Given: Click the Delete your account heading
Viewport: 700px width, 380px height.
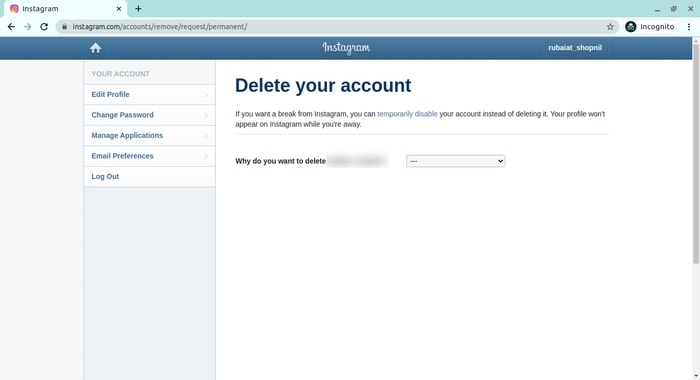Looking at the screenshot, I should click(x=323, y=85).
